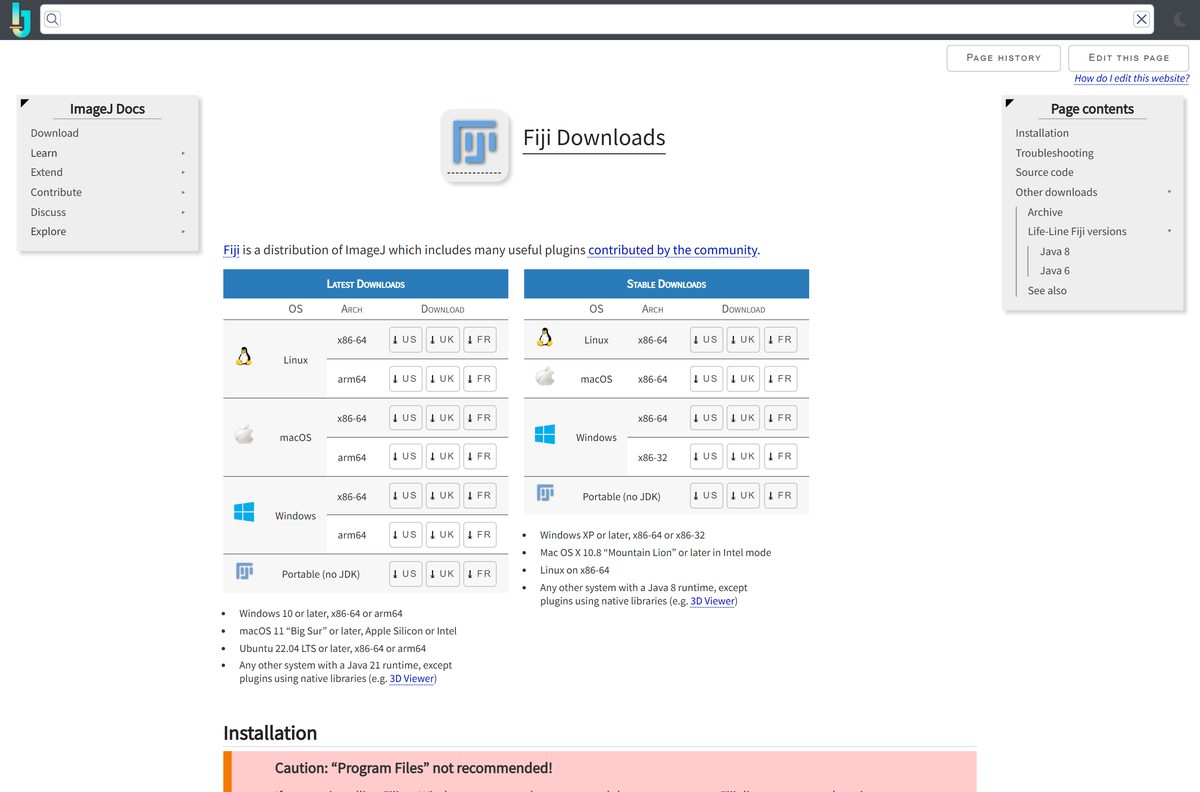
Task: Go to Java 8 in Page contents
Action: click(1054, 251)
